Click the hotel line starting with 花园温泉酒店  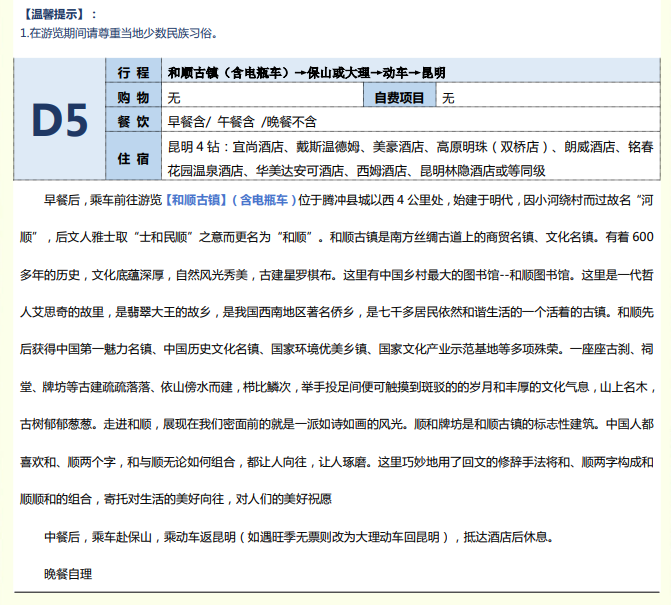pyautogui.click(x=357, y=170)
